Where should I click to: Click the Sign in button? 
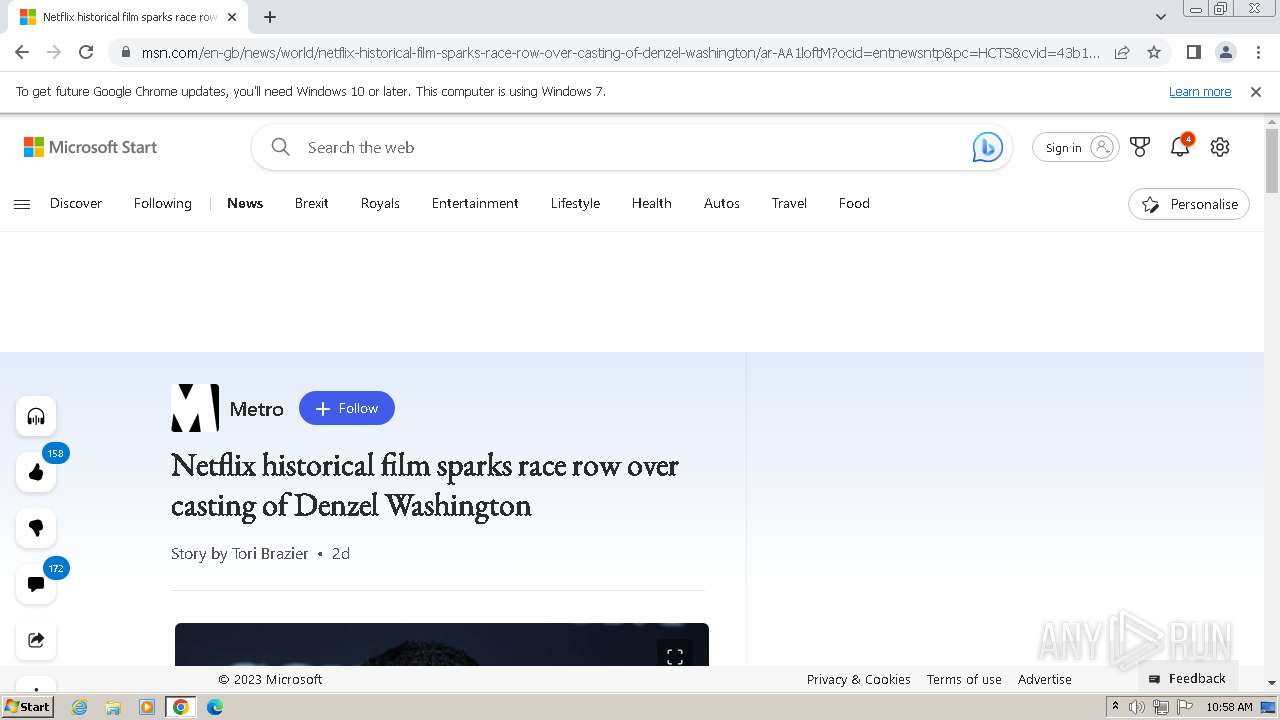pyautogui.click(x=1076, y=147)
